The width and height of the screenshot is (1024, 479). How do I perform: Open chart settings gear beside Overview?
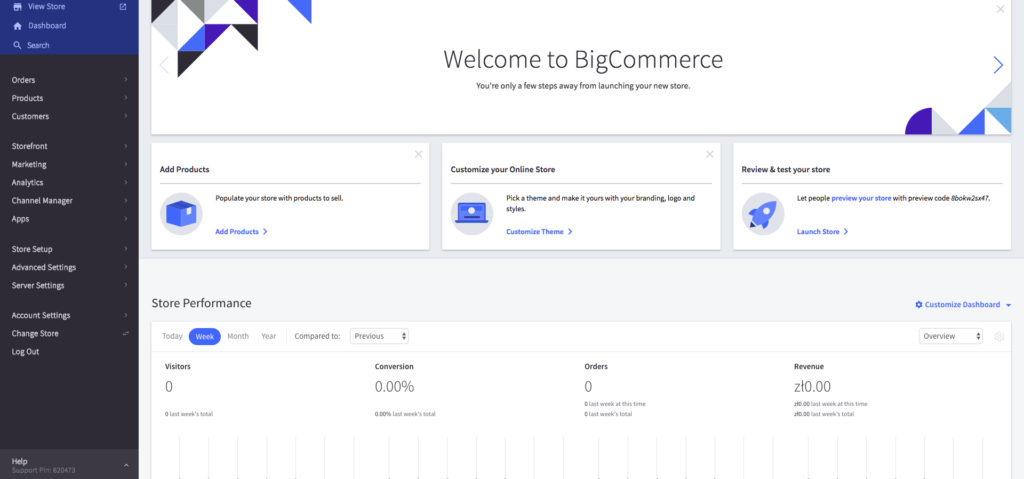point(999,337)
